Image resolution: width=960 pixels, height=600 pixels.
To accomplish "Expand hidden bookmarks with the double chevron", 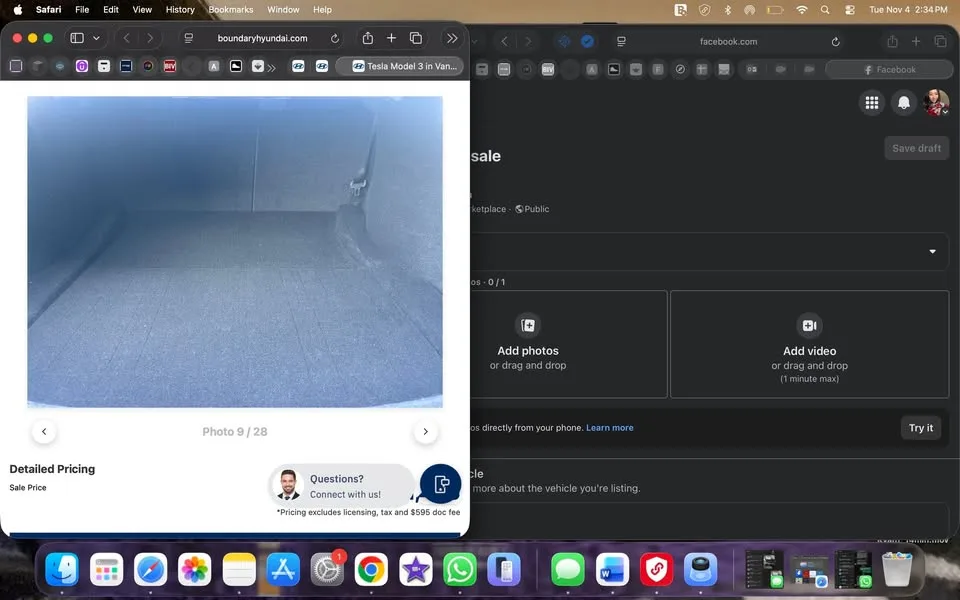I will tap(271, 66).
